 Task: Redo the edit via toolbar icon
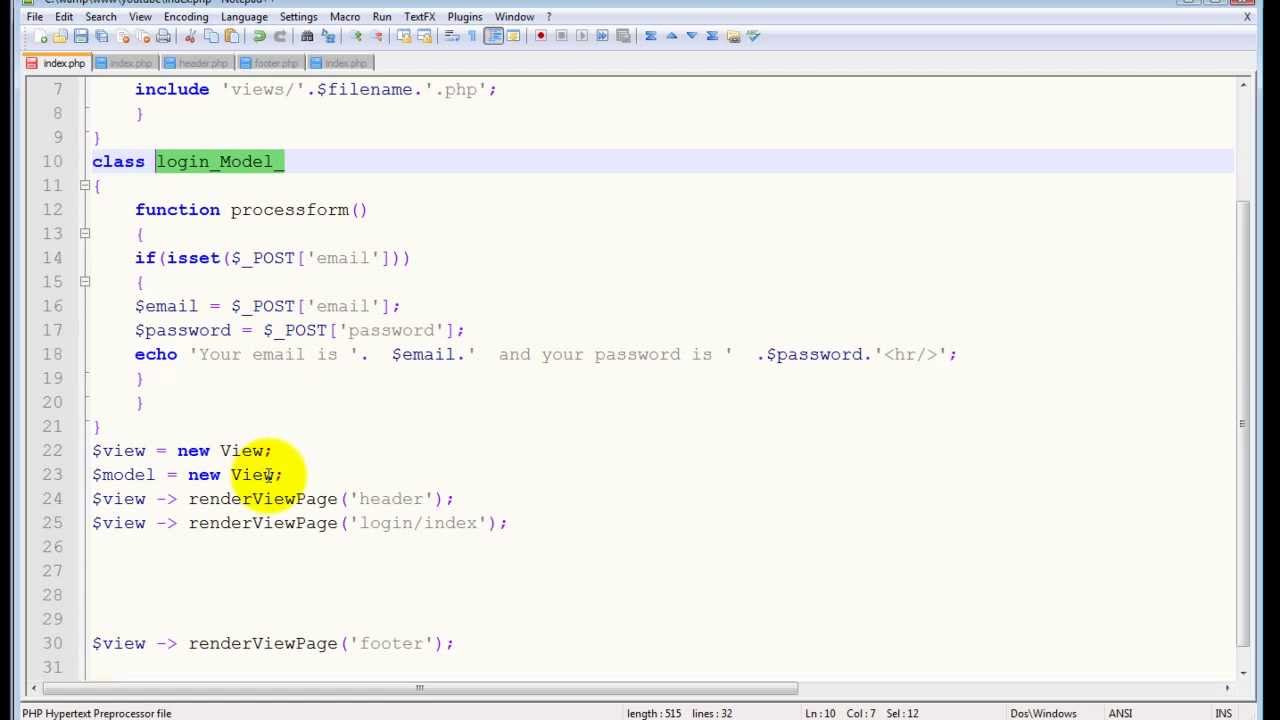[x=280, y=36]
